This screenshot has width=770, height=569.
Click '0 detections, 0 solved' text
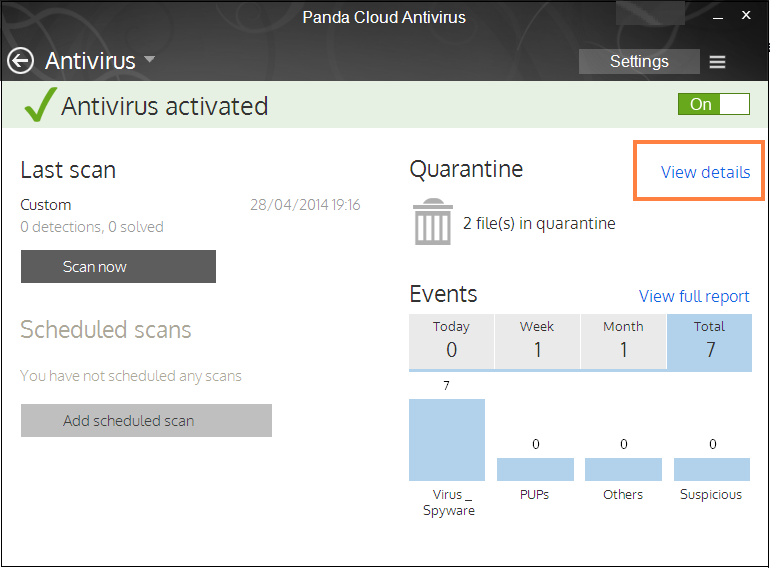click(92, 227)
